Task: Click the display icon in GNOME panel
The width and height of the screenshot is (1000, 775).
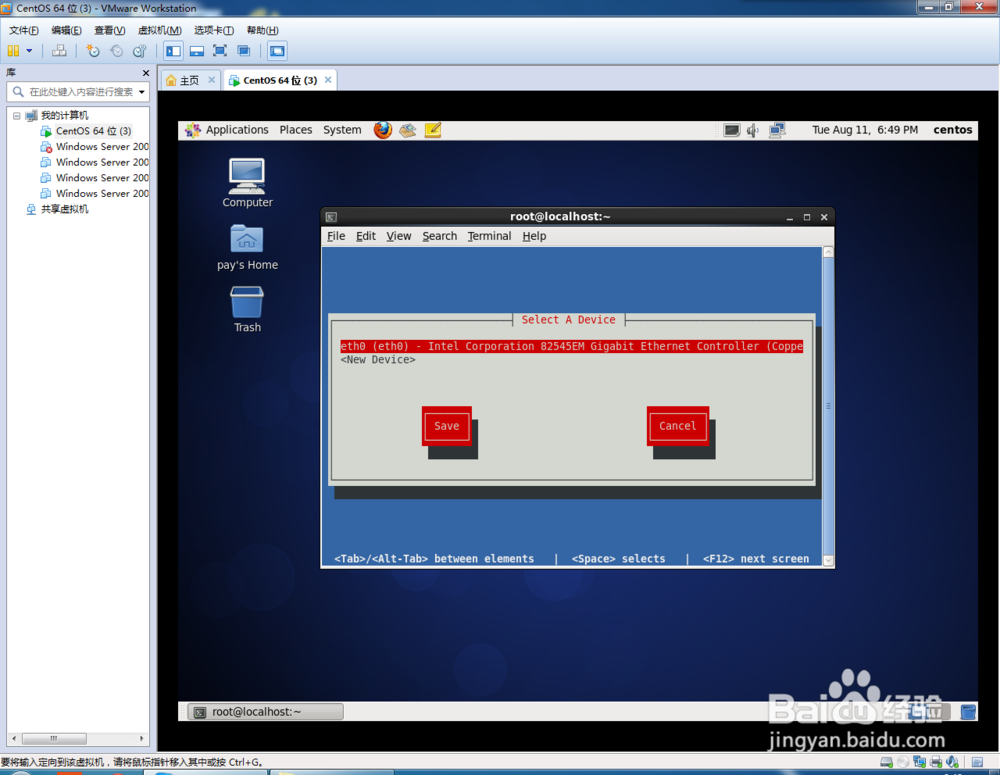Action: (732, 130)
